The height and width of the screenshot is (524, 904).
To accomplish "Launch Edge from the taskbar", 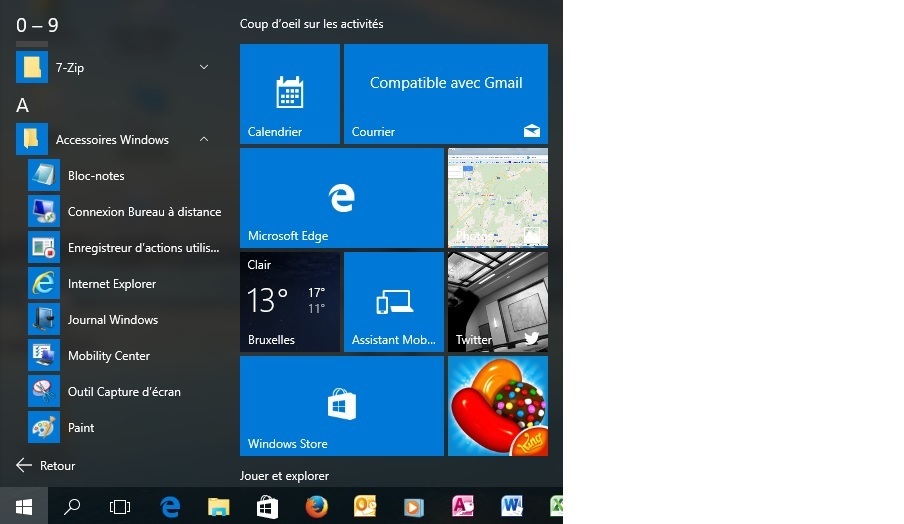I will click(x=170, y=507).
